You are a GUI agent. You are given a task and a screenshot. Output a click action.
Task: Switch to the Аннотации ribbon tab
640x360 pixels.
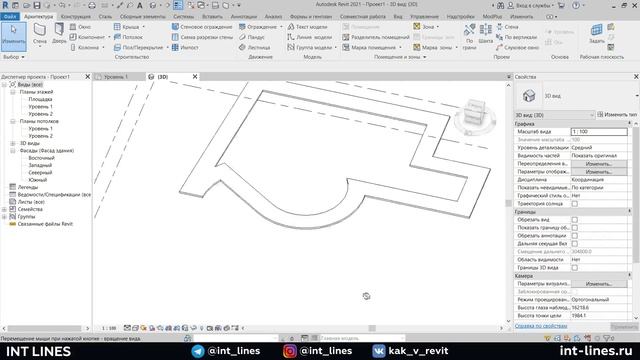pos(244,17)
